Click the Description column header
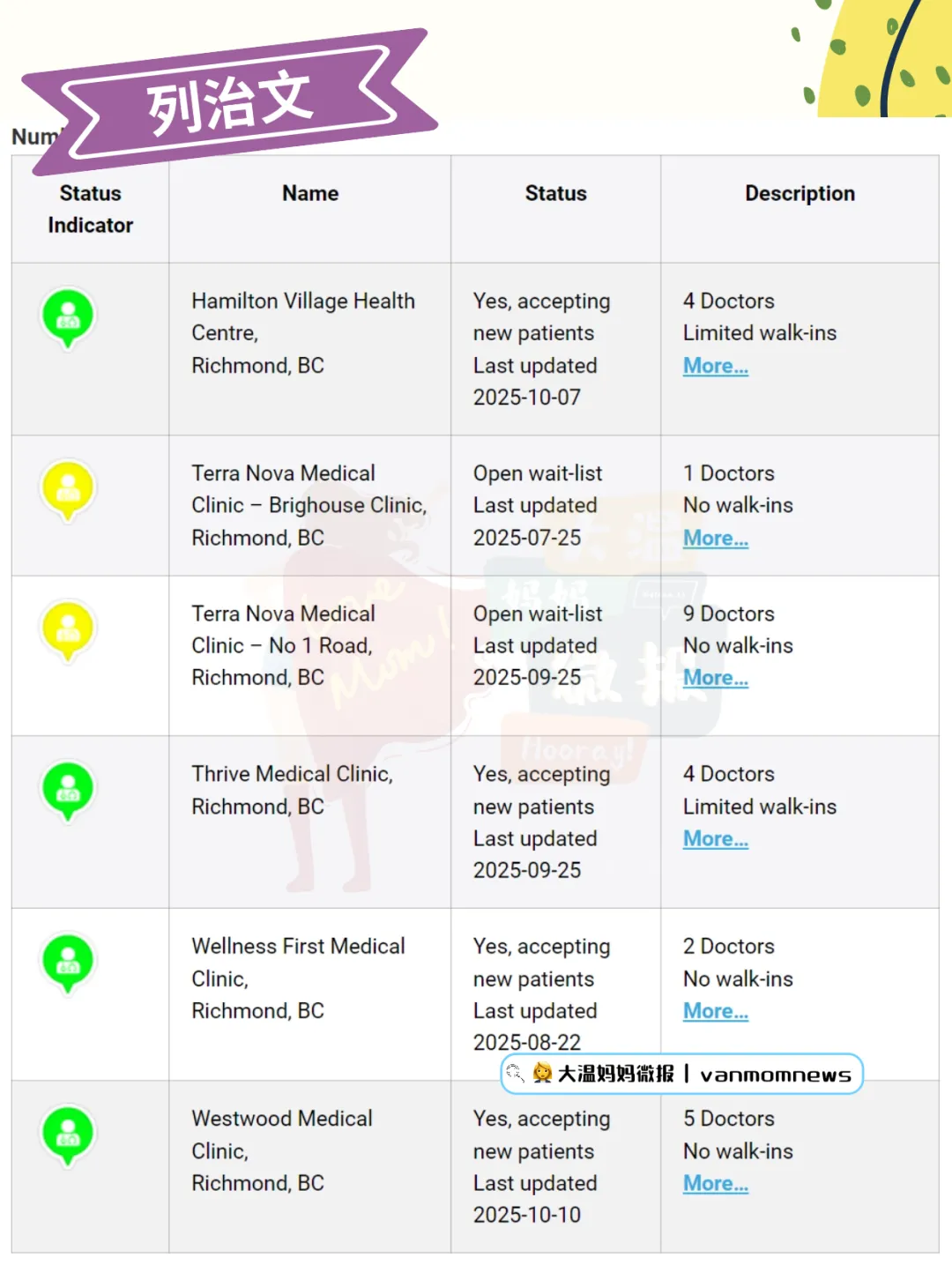 (800, 194)
